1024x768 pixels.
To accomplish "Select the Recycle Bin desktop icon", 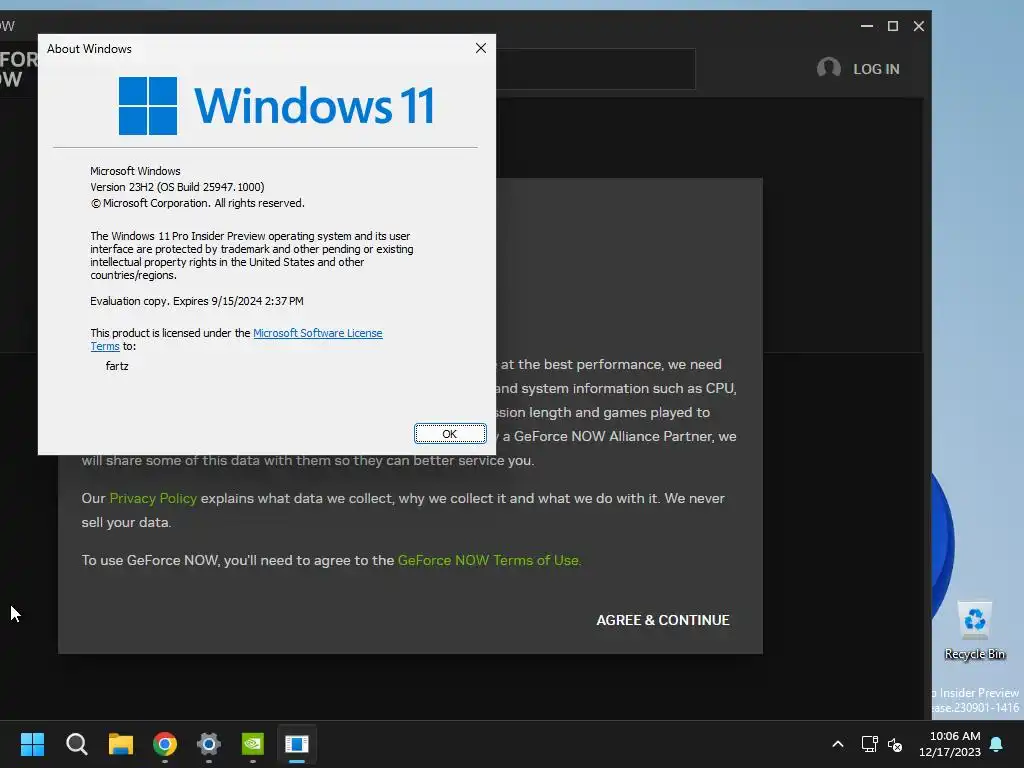I will tap(975, 631).
